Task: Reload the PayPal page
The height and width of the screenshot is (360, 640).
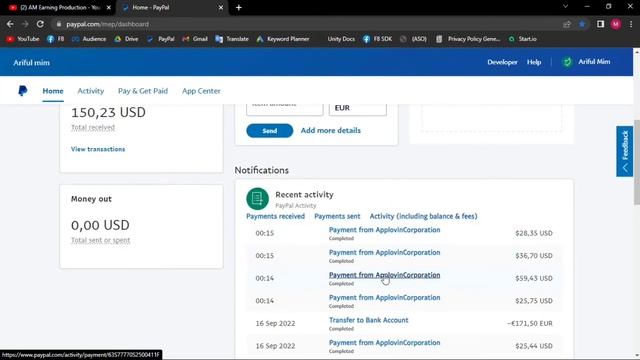Action: 40,24
